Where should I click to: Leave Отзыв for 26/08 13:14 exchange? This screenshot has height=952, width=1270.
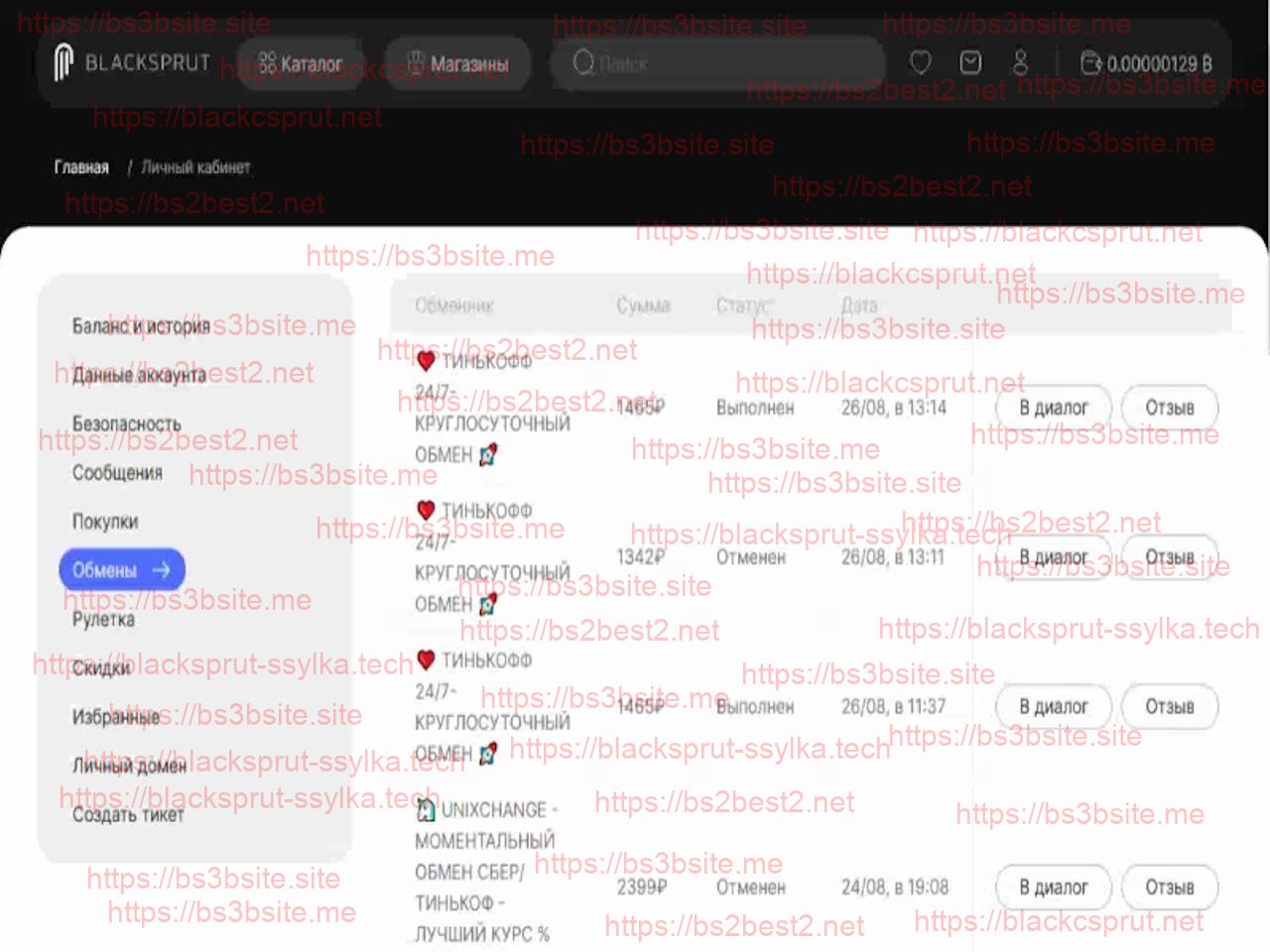[1170, 408]
